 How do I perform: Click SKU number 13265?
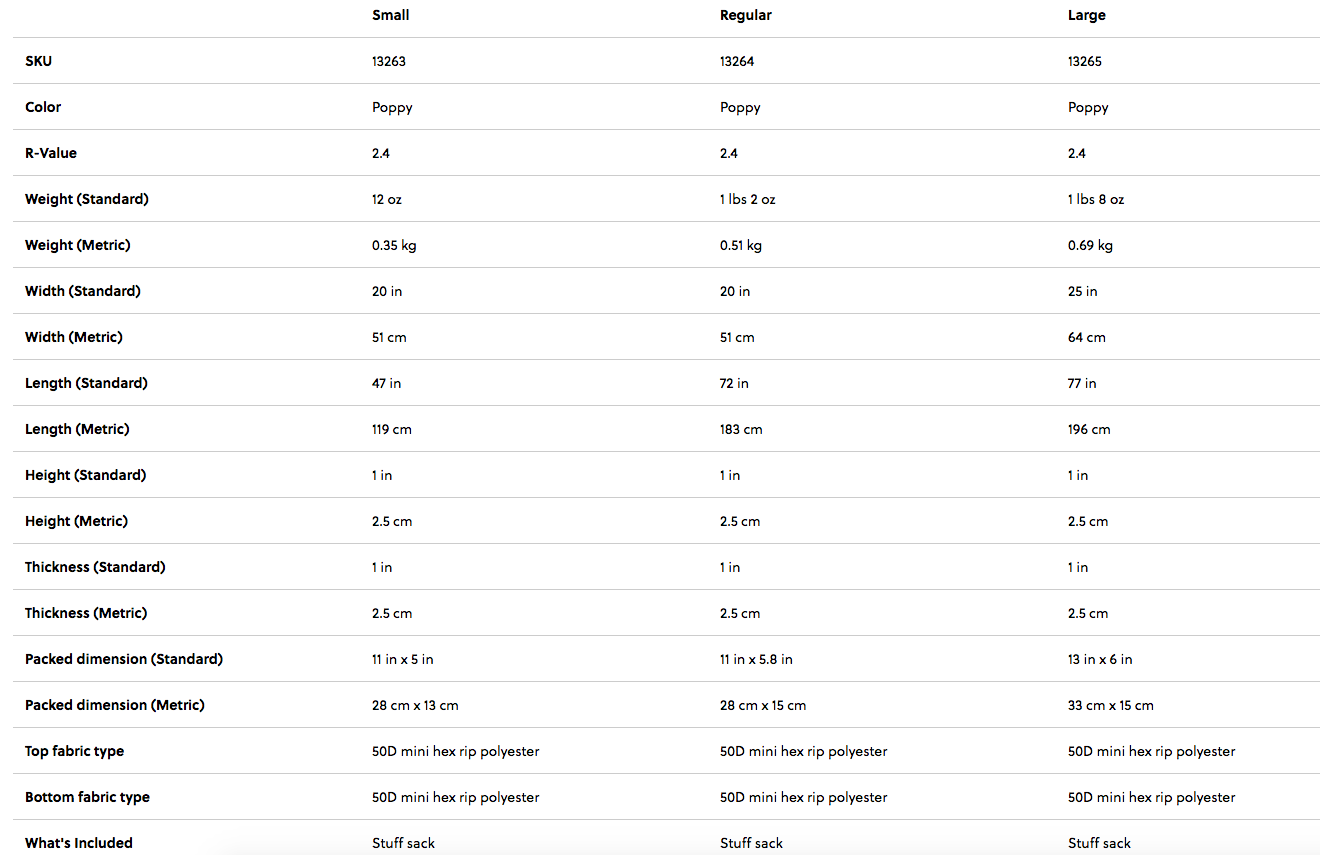tap(1085, 61)
